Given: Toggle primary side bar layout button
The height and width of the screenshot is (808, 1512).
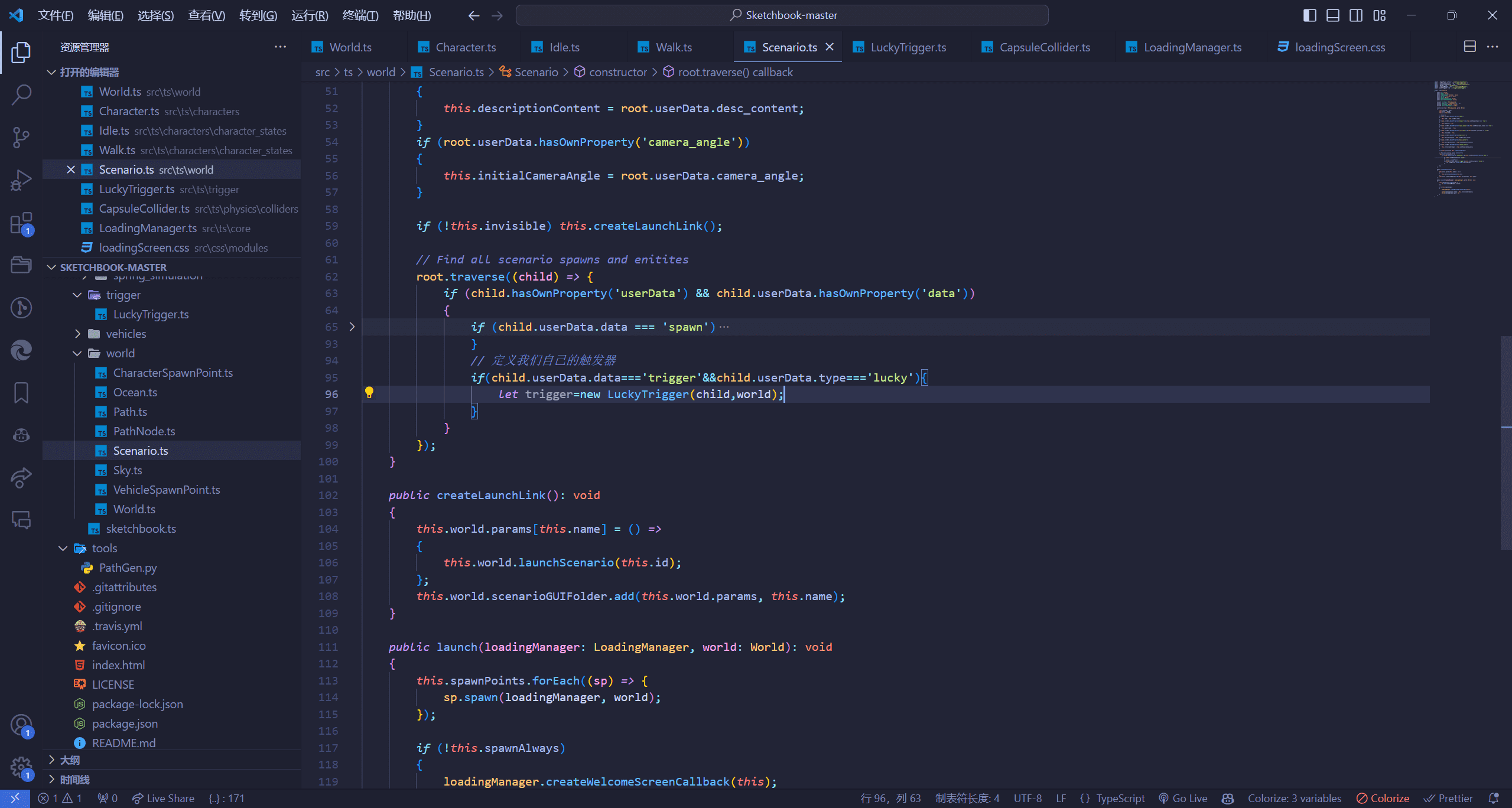Looking at the screenshot, I should (x=1309, y=15).
